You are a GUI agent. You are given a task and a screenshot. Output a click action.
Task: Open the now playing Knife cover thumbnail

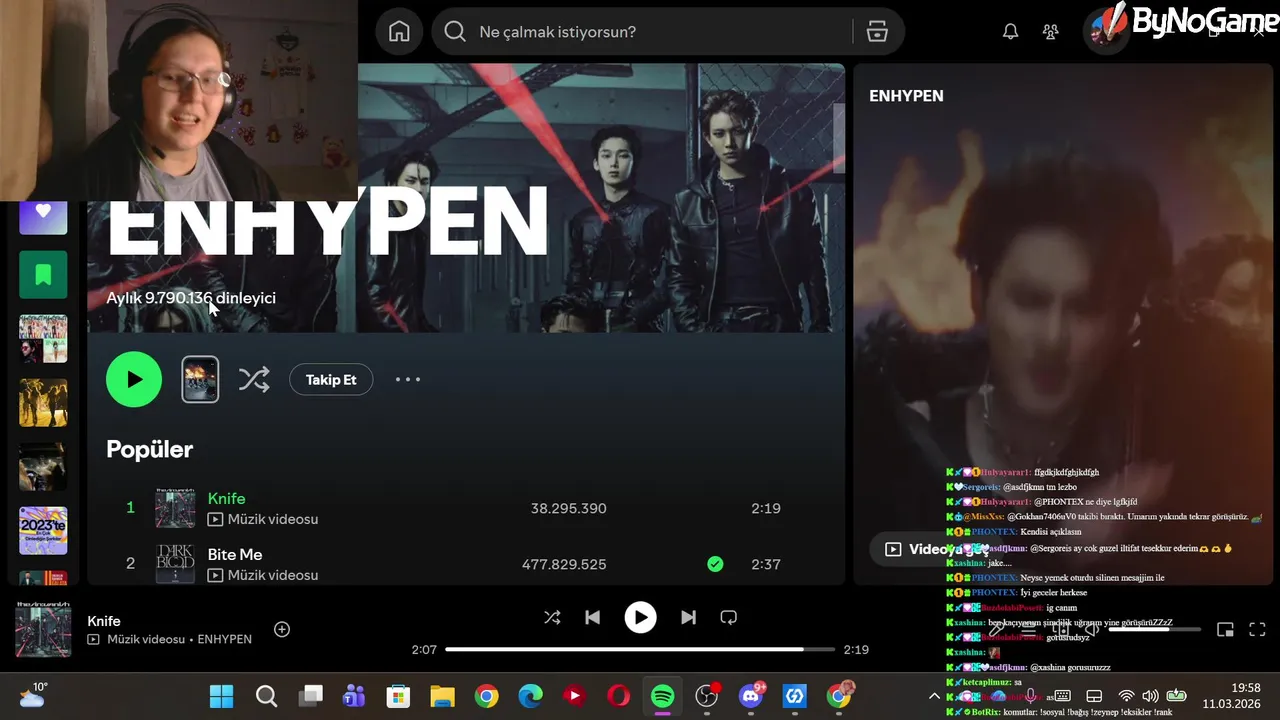click(43, 629)
